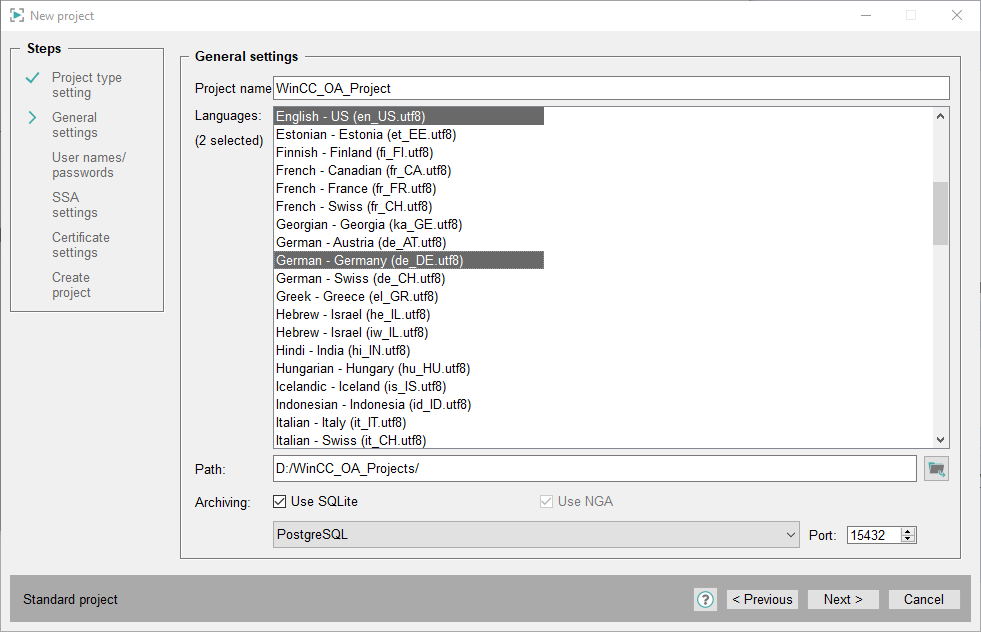Select the SSA settings step
The width and height of the screenshot is (981, 632).
coord(74,205)
